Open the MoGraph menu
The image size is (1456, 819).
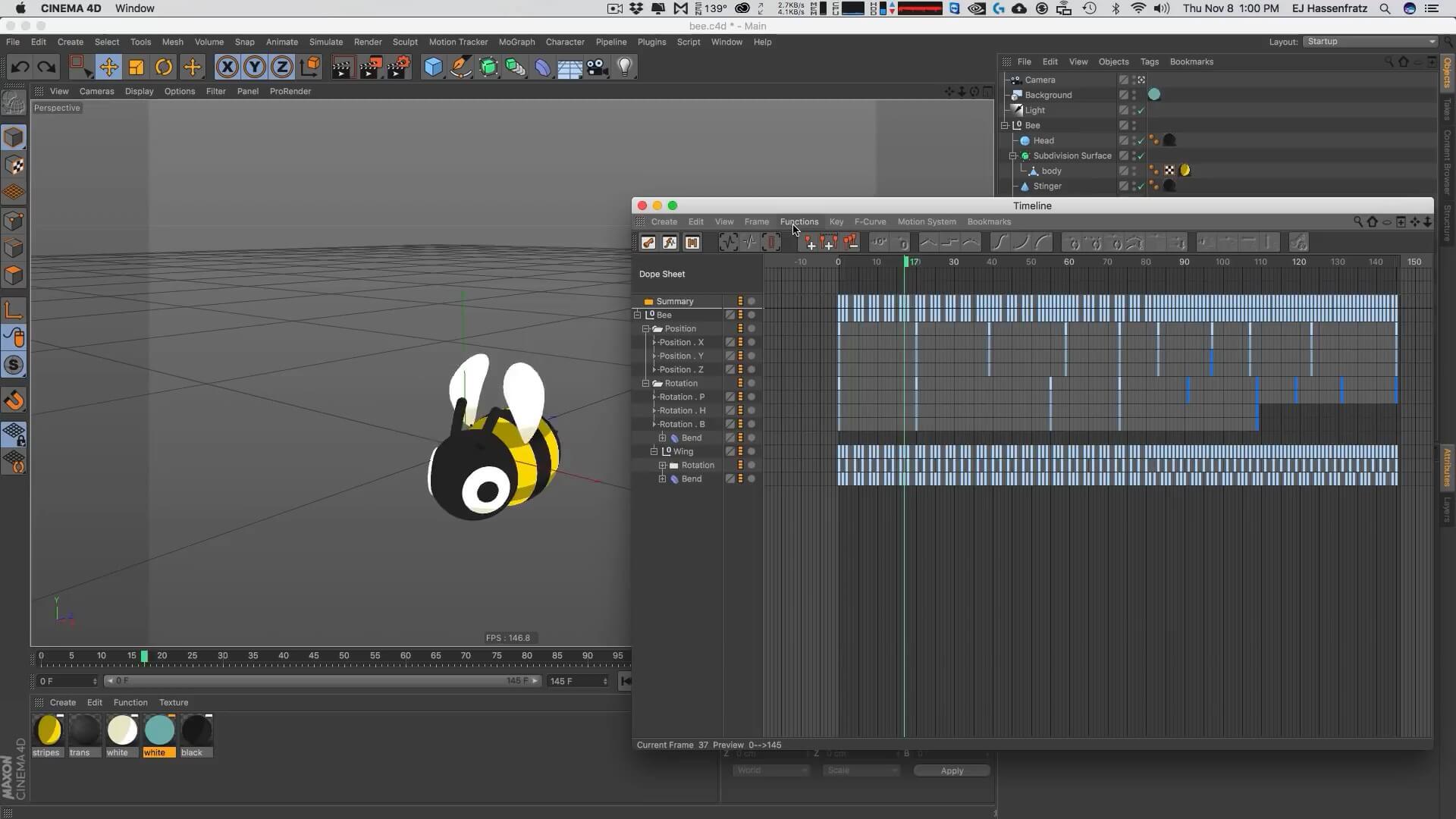coord(516,42)
